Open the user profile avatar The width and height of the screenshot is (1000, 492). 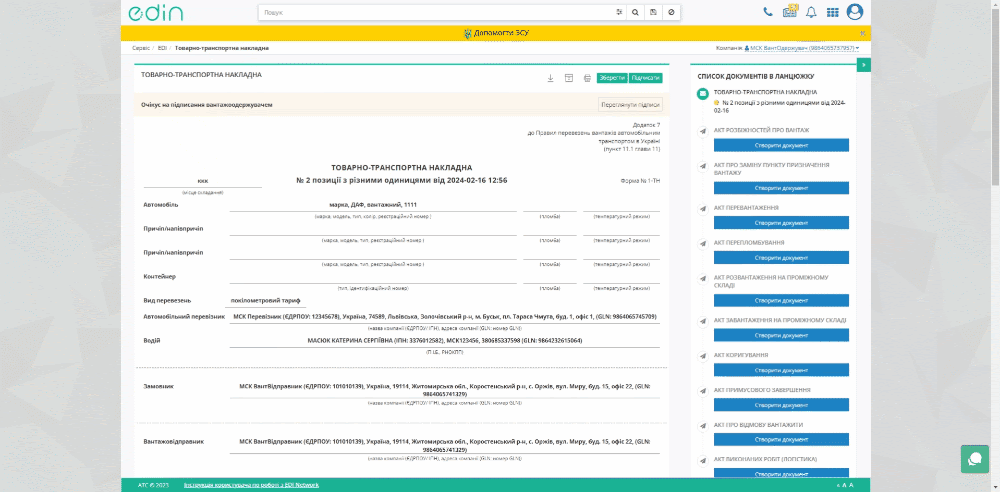[x=855, y=11]
